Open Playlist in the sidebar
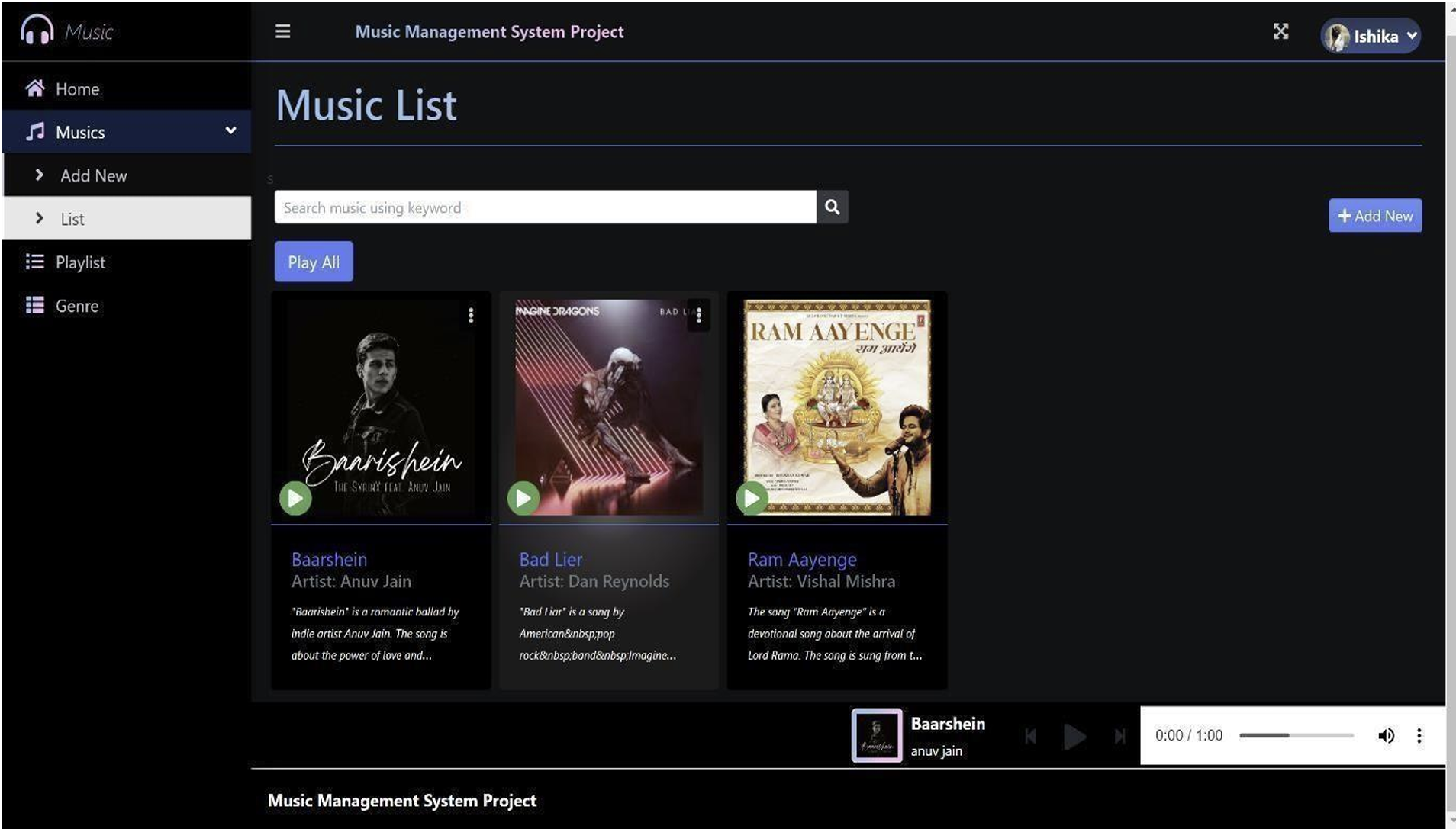 pos(126,262)
